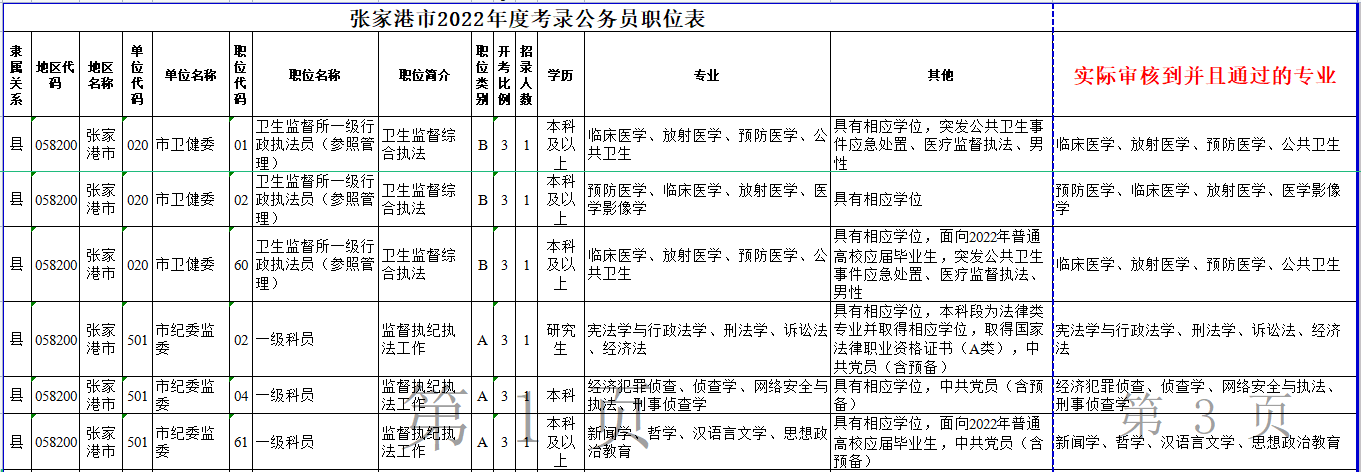
Task: Select the 专业 cell starting with 宪法学与行政法学
Action: 707,340
